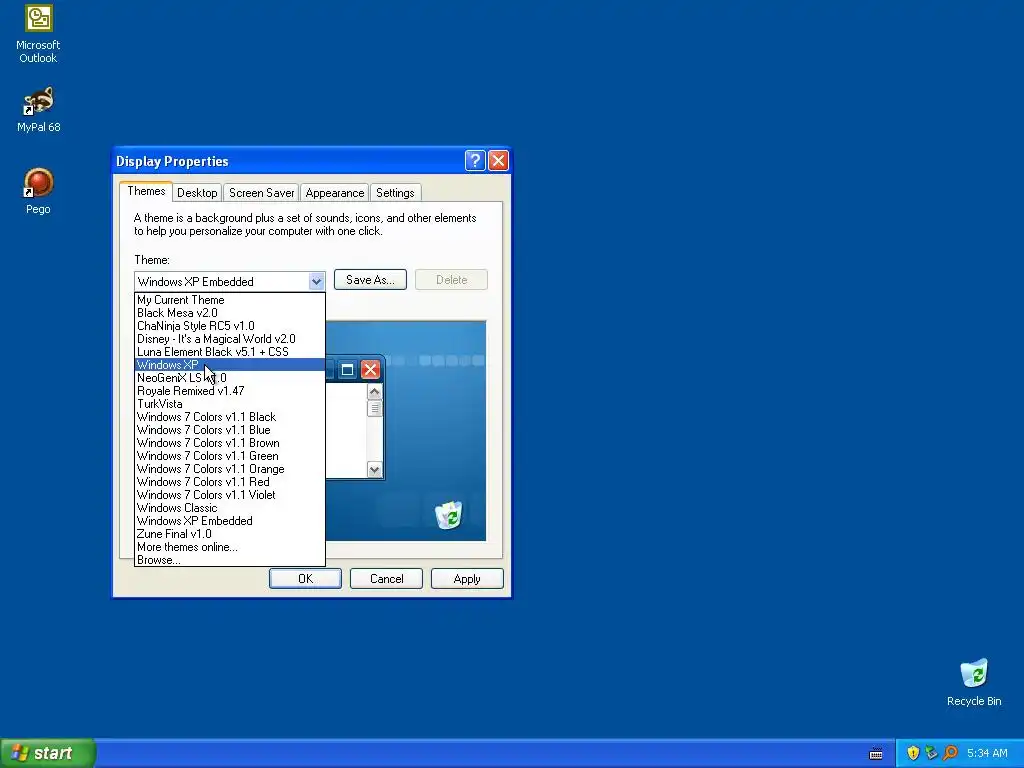This screenshot has height=768, width=1024.
Task: Switch to the Desktop tab
Action: [x=197, y=193]
